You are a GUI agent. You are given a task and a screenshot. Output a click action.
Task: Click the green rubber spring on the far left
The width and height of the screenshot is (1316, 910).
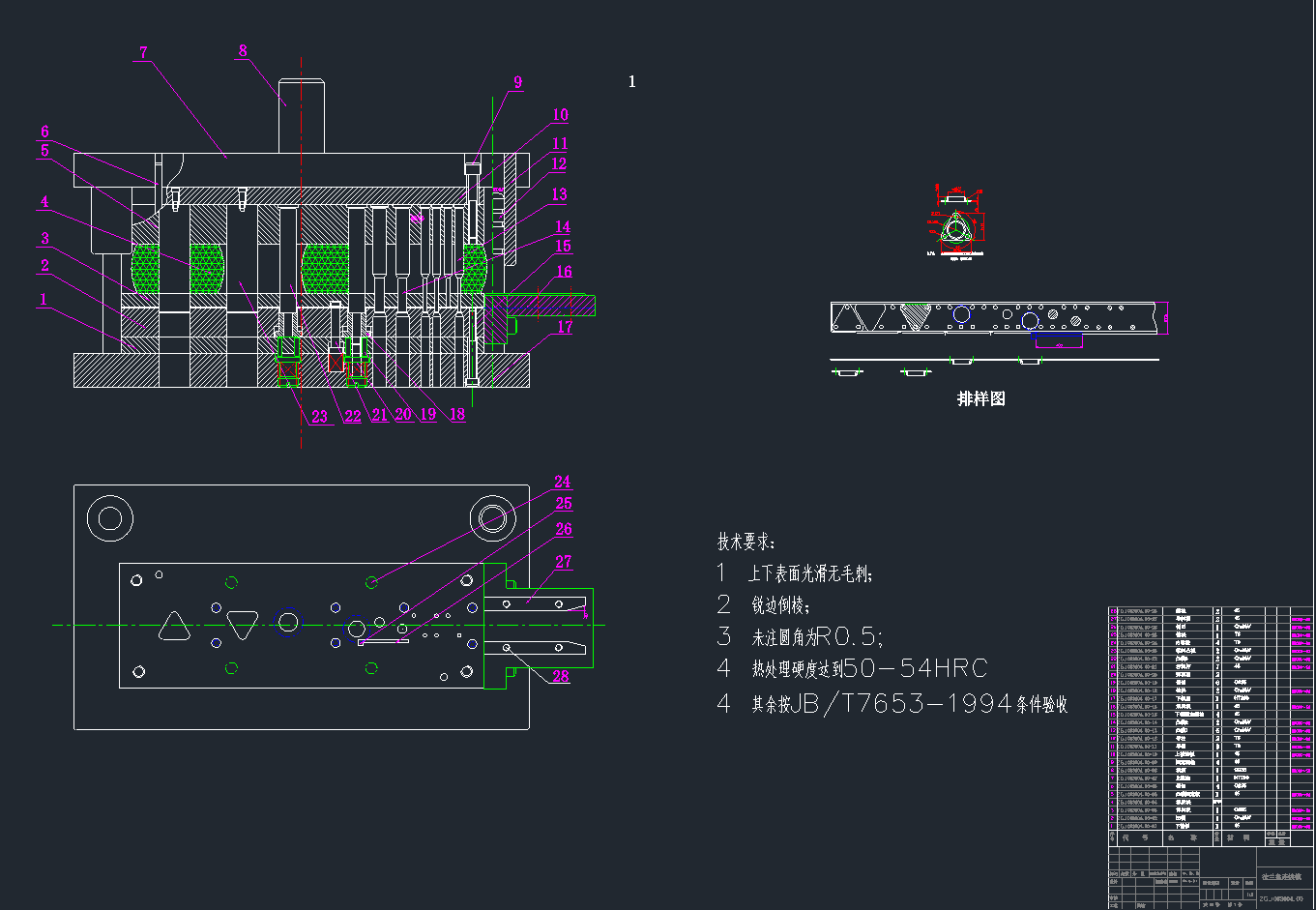point(145,269)
